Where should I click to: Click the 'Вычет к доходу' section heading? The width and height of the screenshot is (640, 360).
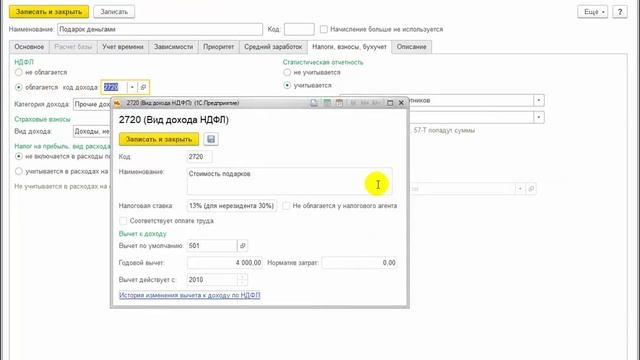pos(142,234)
